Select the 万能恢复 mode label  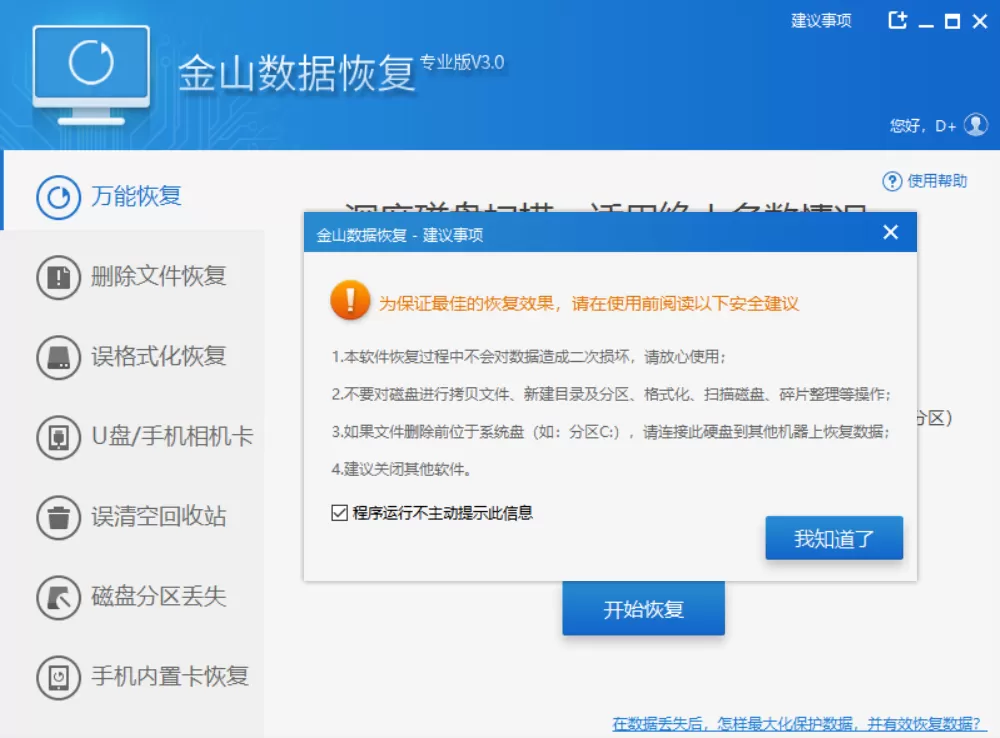pyautogui.click(x=136, y=196)
